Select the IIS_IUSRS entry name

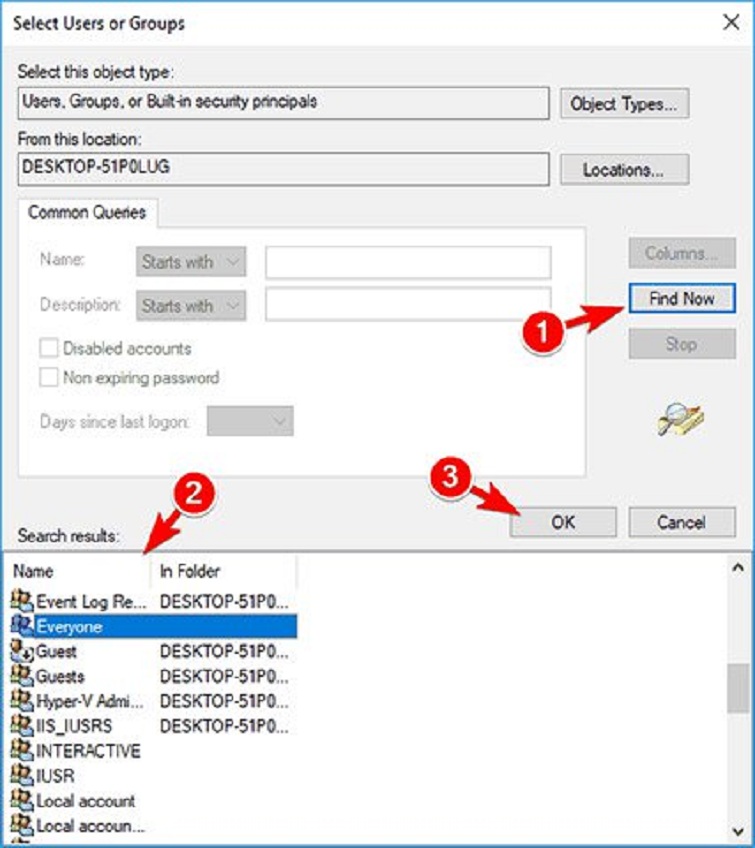coord(74,726)
